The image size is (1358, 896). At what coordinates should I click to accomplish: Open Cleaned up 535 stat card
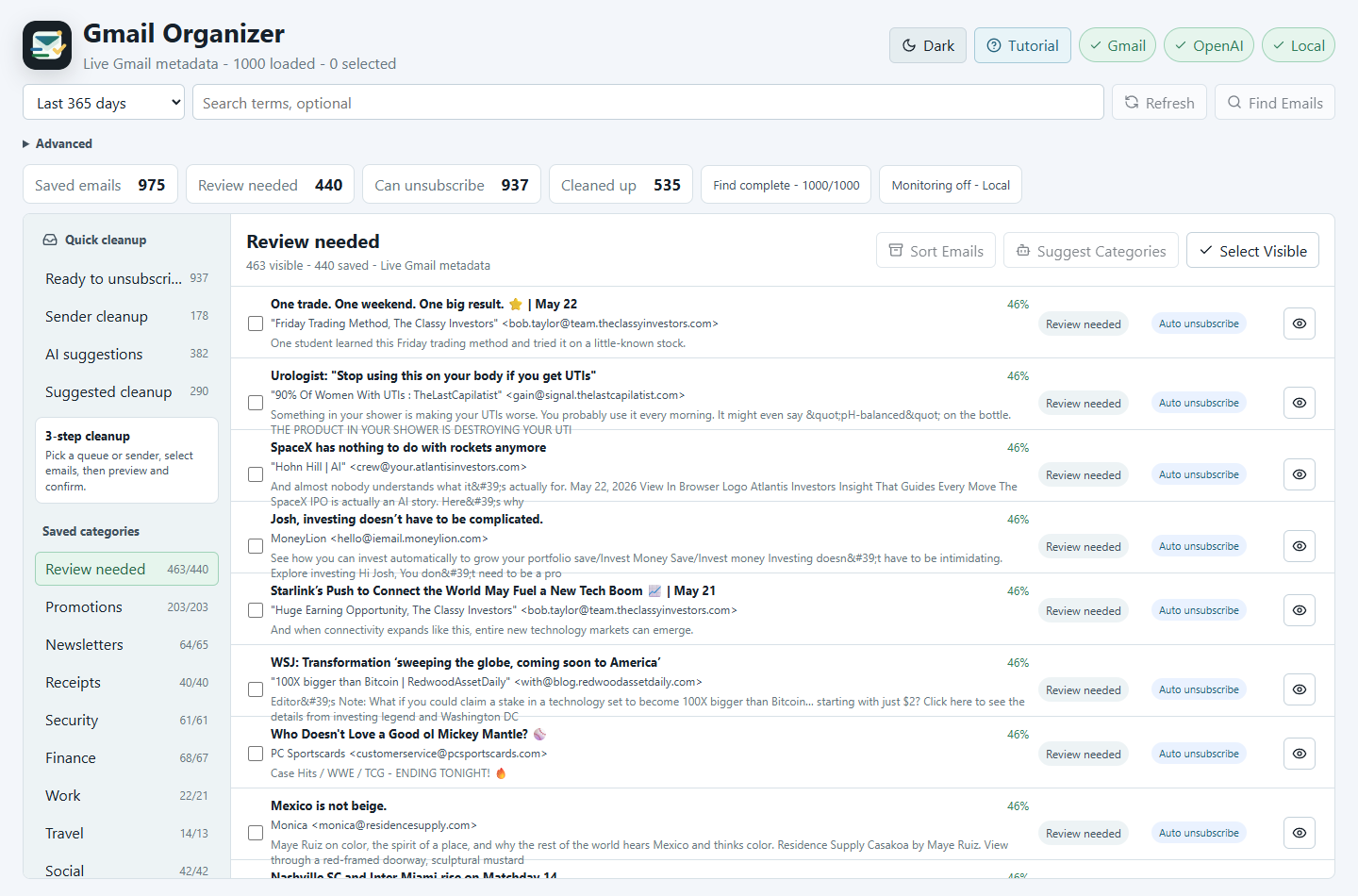pyautogui.click(x=621, y=185)
